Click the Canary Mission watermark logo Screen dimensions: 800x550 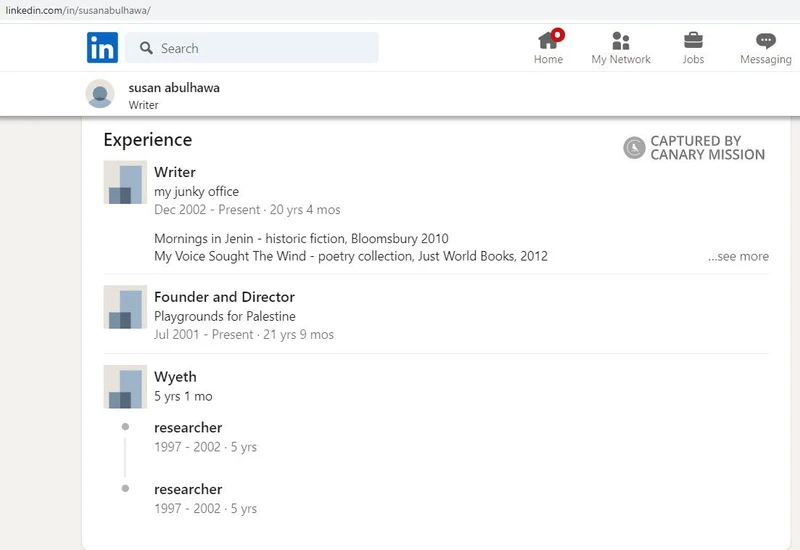[634, 148]
